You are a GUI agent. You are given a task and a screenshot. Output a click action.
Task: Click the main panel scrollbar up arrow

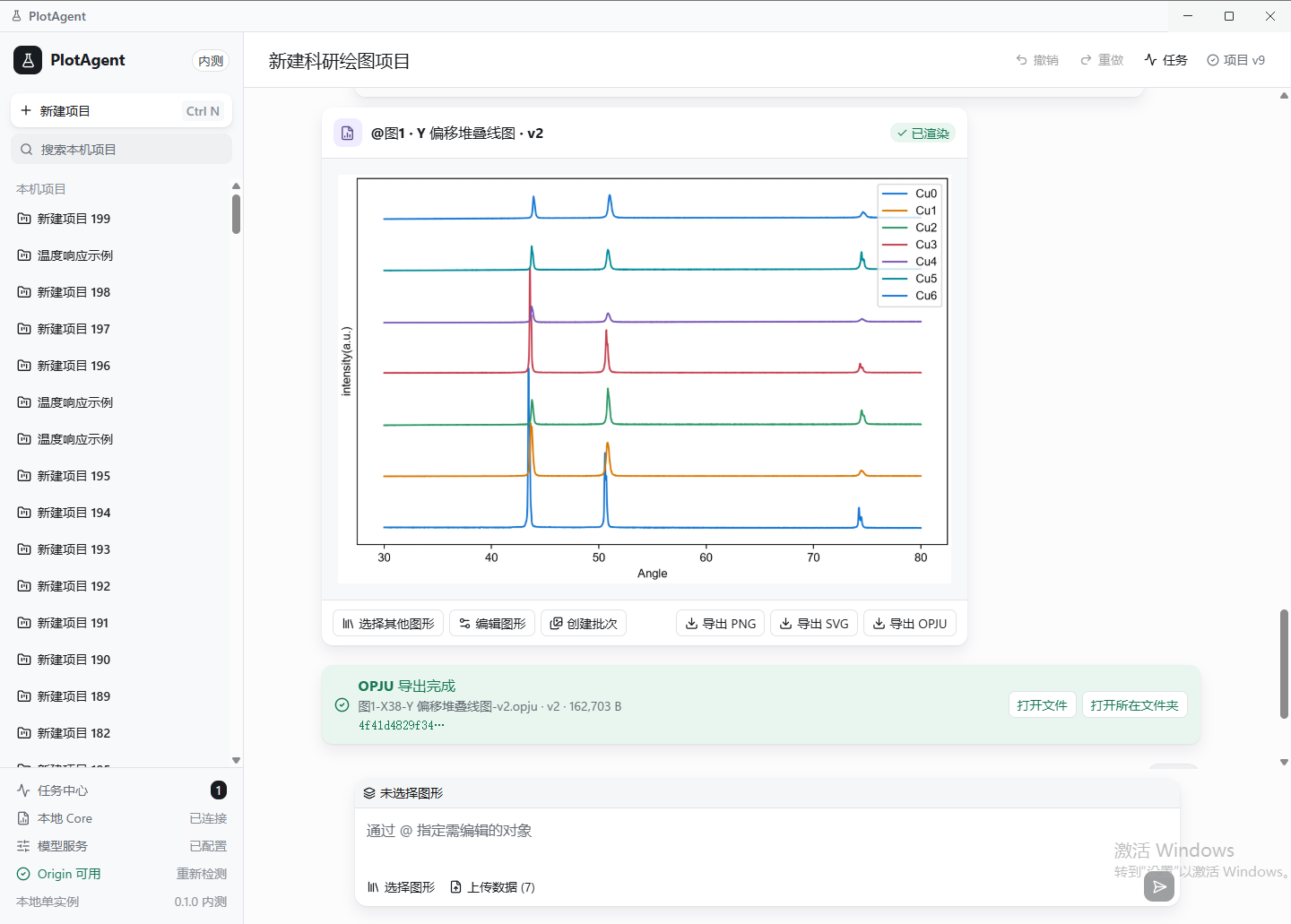[1284, 95]
